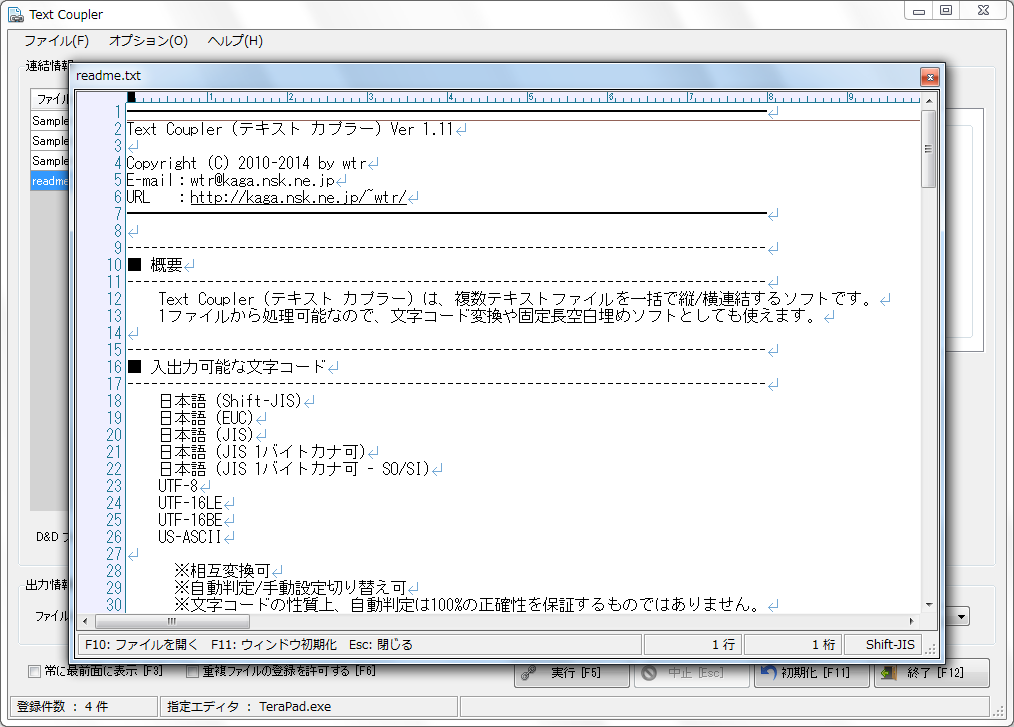
Task: Click the http://kaga.nsk.ne.jp/~wtr/ URL
Action: (x=298, y=197)
